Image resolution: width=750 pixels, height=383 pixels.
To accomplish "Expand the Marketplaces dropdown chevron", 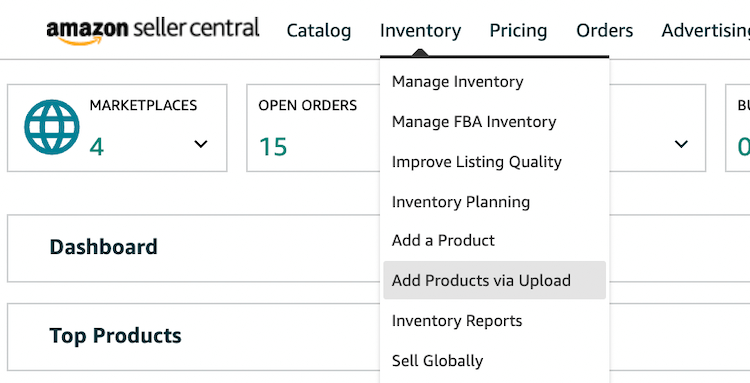I will (x=201, y=143).
